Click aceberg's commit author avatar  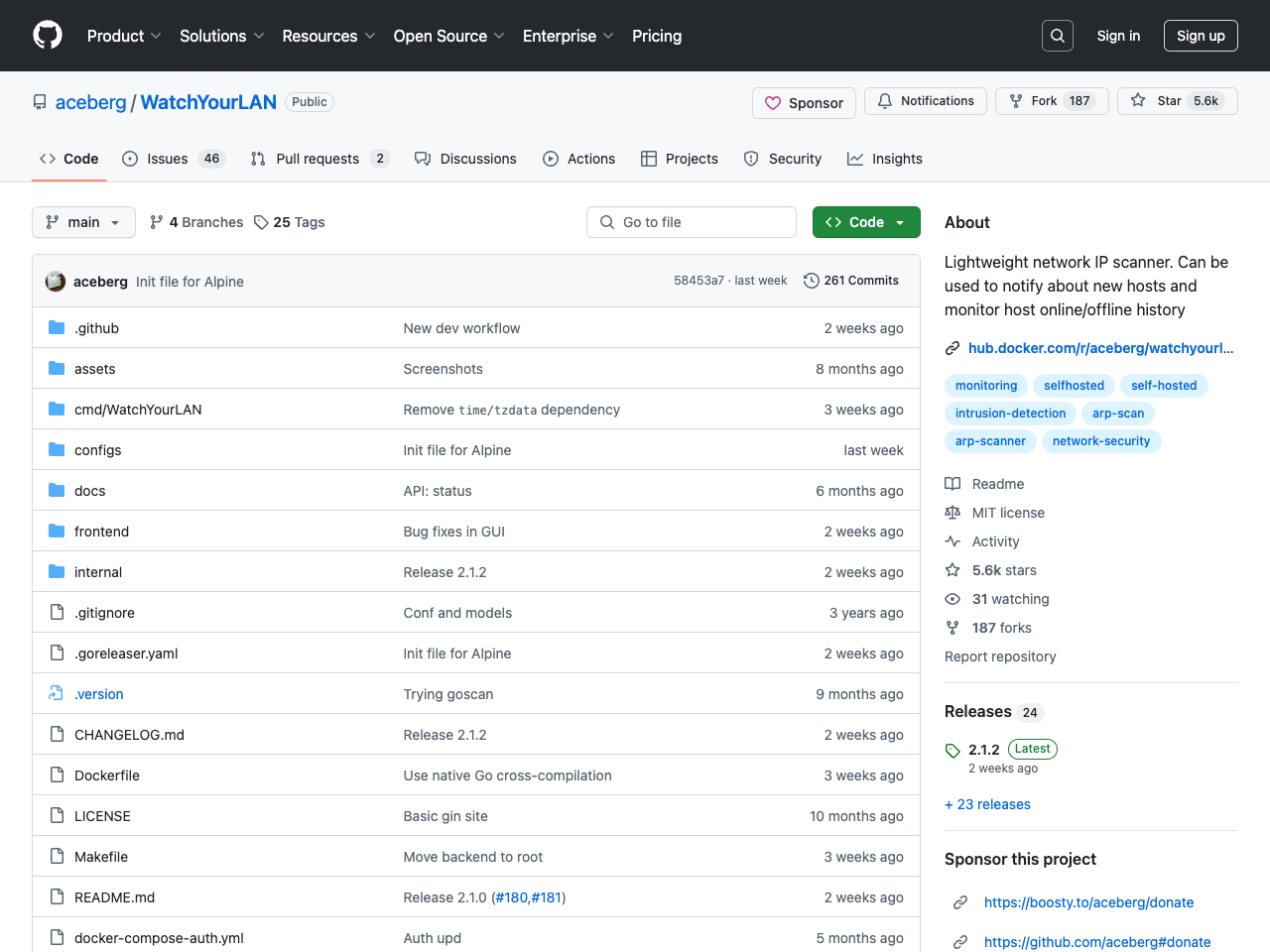56,282
